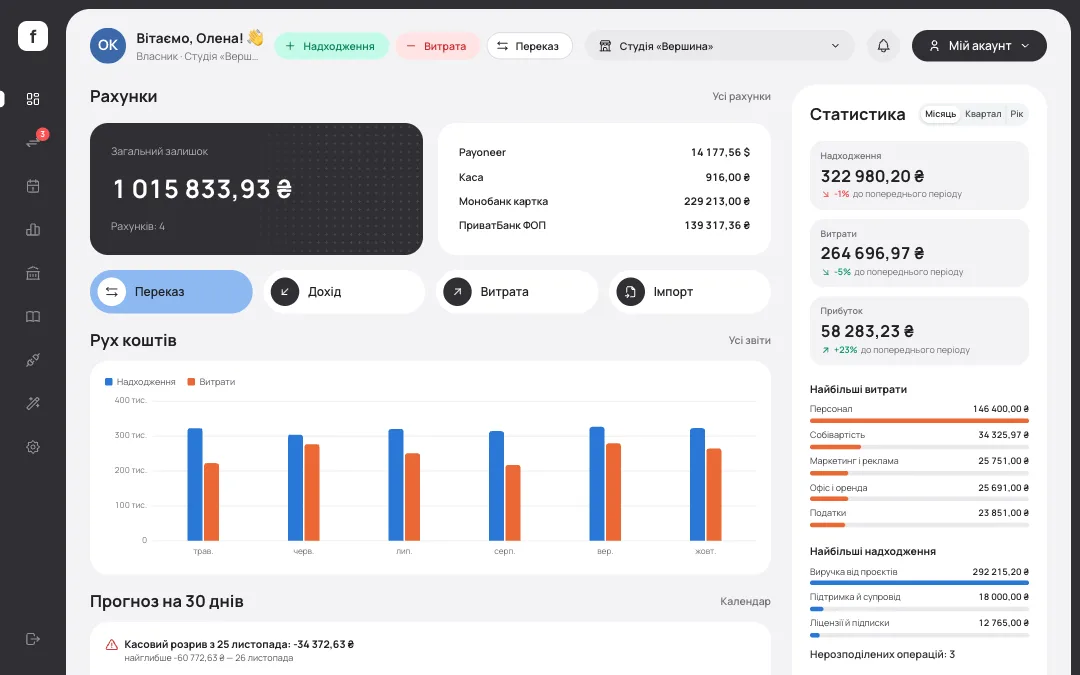1080x675 pixels.
Task: Open the magic wand sidebar icon
Action: [32, 404]
